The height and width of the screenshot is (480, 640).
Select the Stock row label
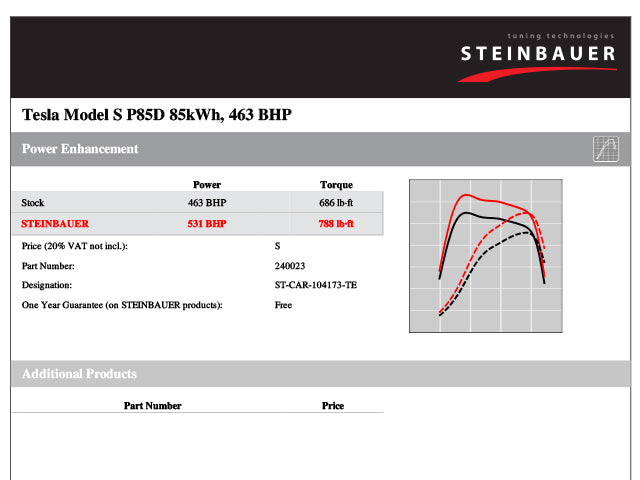click(33, 203)
